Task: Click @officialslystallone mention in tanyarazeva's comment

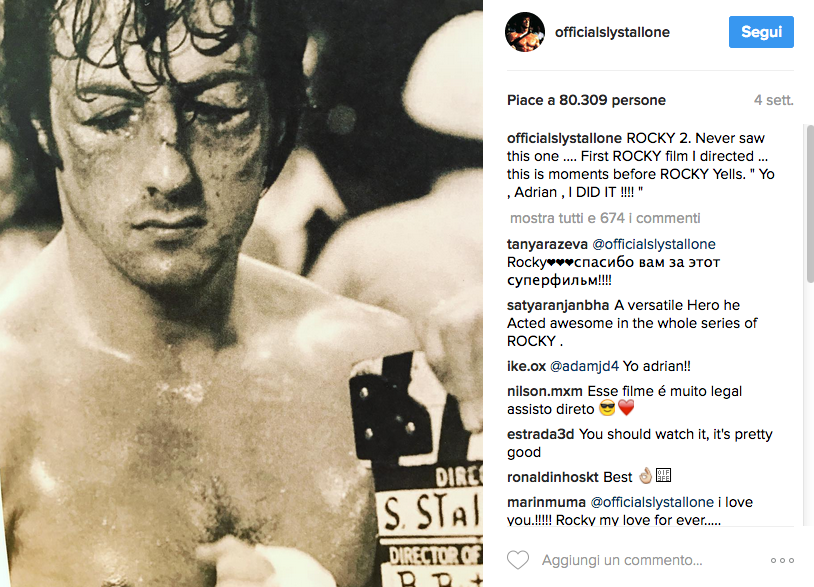Action: pos(654,244)
